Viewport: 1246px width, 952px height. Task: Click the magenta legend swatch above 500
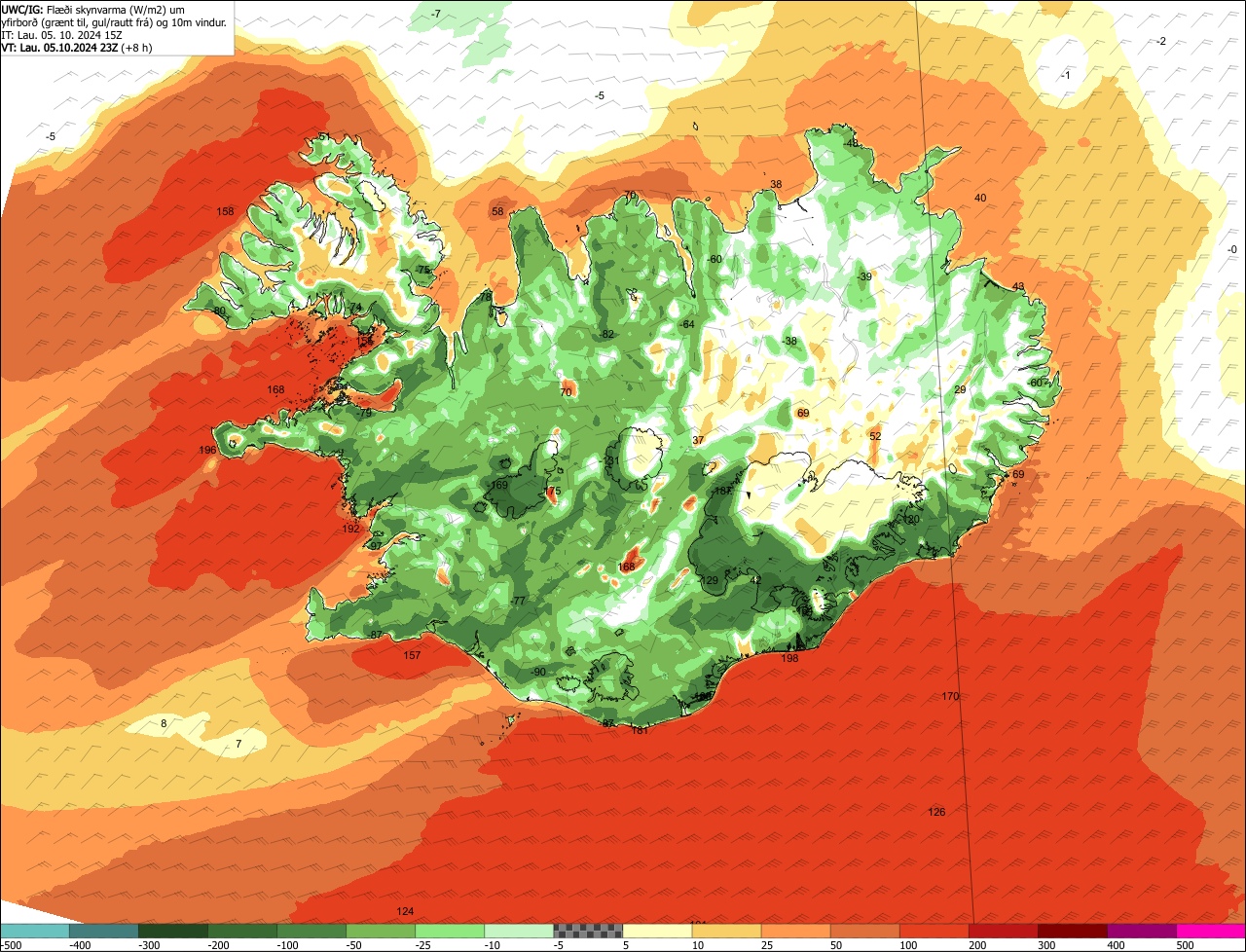coord(1211,931)
